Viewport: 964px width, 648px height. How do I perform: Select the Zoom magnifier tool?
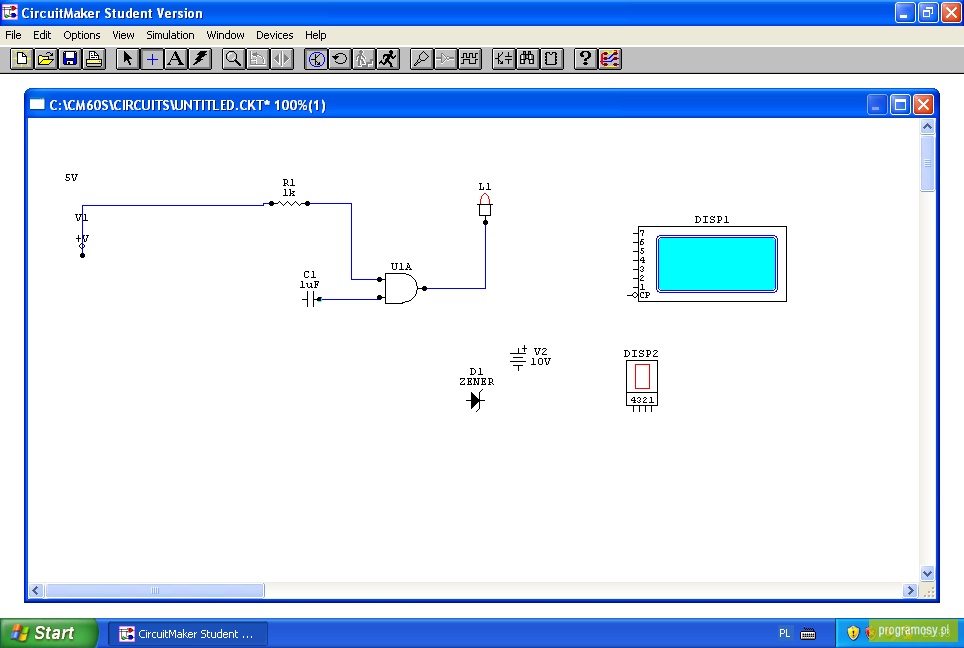(233, 59)
